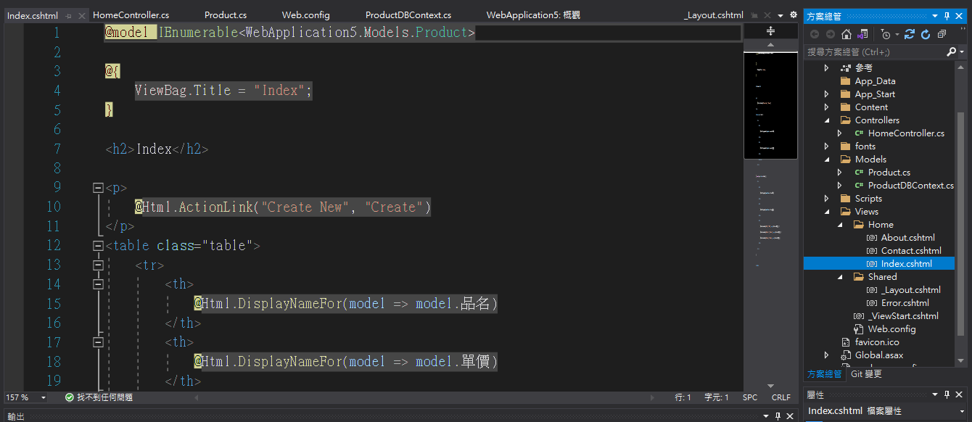
Task: Click the Solution Explorer scroll up arrow
Action: tap(960, 66)
